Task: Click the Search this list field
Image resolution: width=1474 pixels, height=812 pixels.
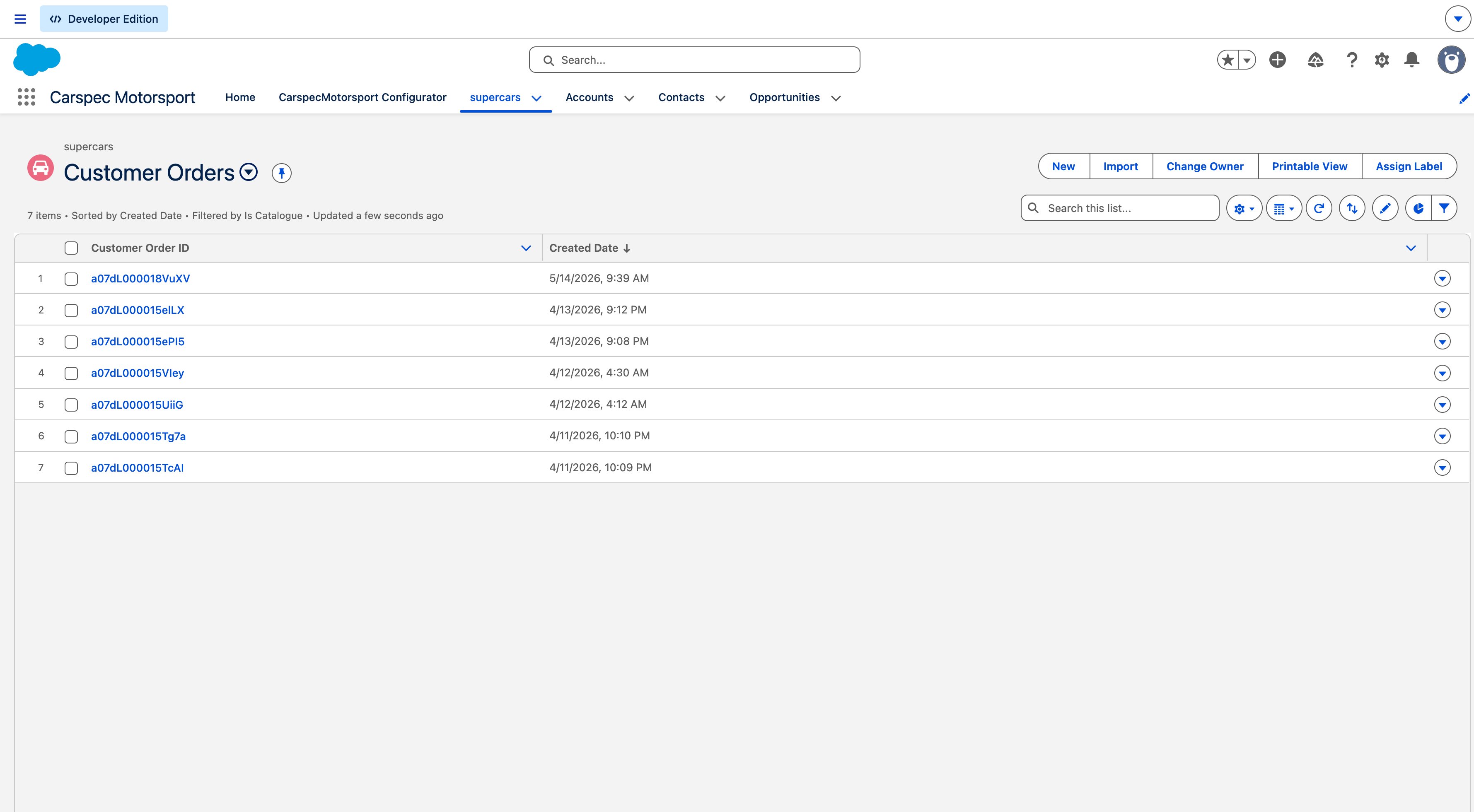Action: tap(1120, 208)
